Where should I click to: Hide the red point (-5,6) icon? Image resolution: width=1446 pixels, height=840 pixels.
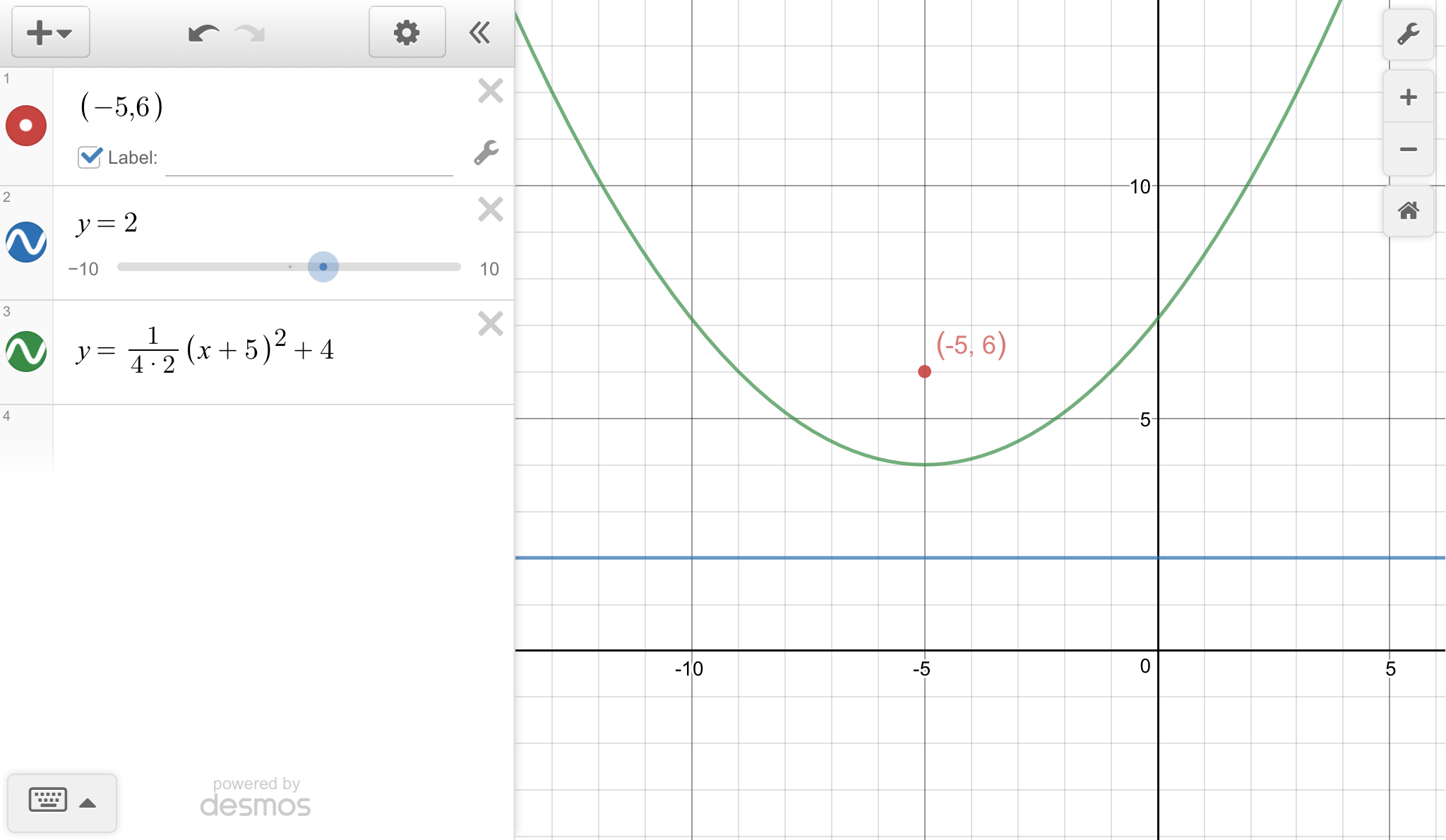26,126
